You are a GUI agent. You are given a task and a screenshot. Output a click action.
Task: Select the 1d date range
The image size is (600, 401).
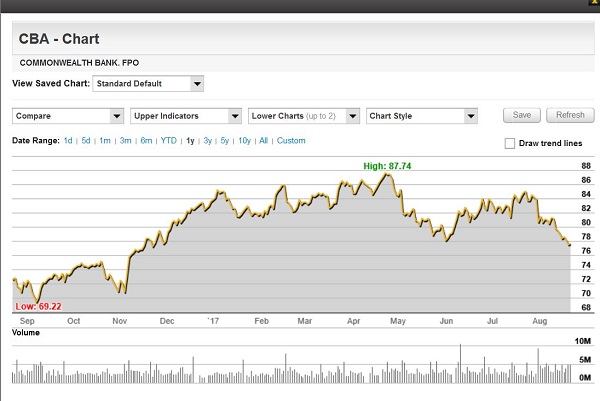[68, 141]
